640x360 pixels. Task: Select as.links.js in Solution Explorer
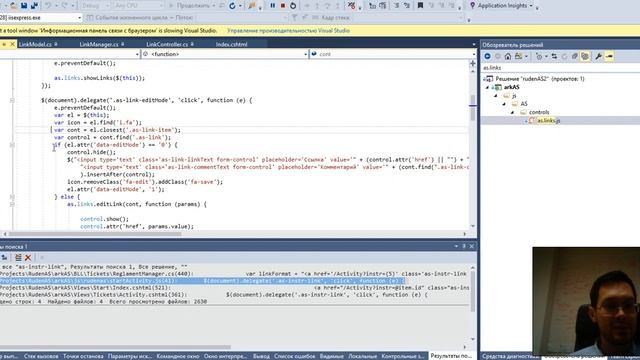(x=548, y=120)
